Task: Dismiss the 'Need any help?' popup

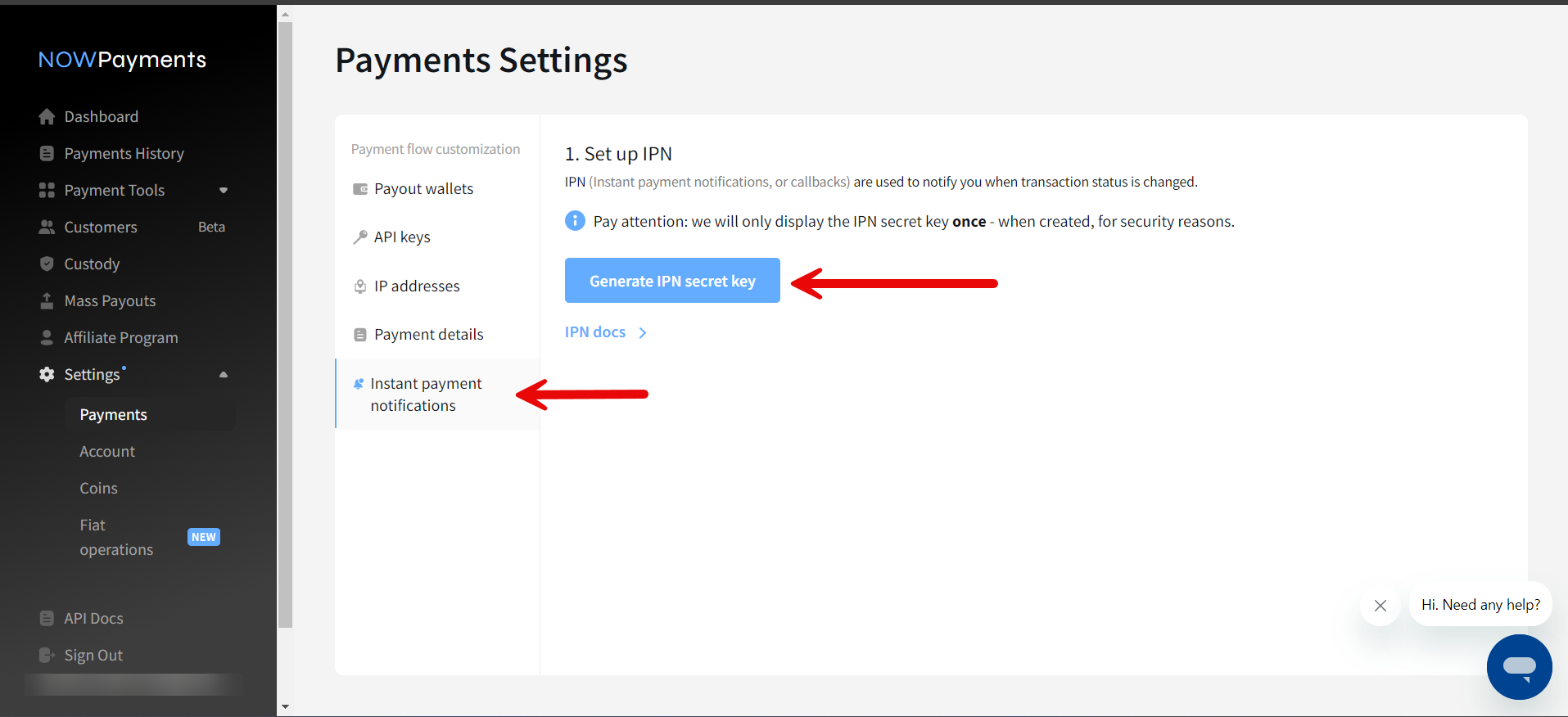Action: click(1380, 606)
